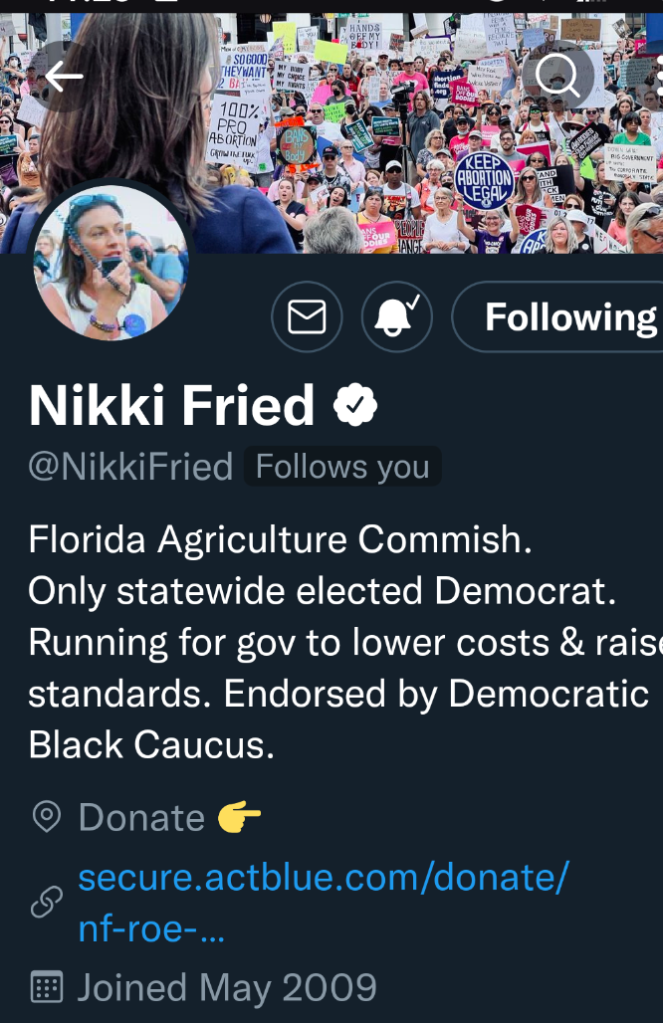The image size is (663, 1023).
Task: Open Nikki Fried's round profile photo
Action: [110, 263]
